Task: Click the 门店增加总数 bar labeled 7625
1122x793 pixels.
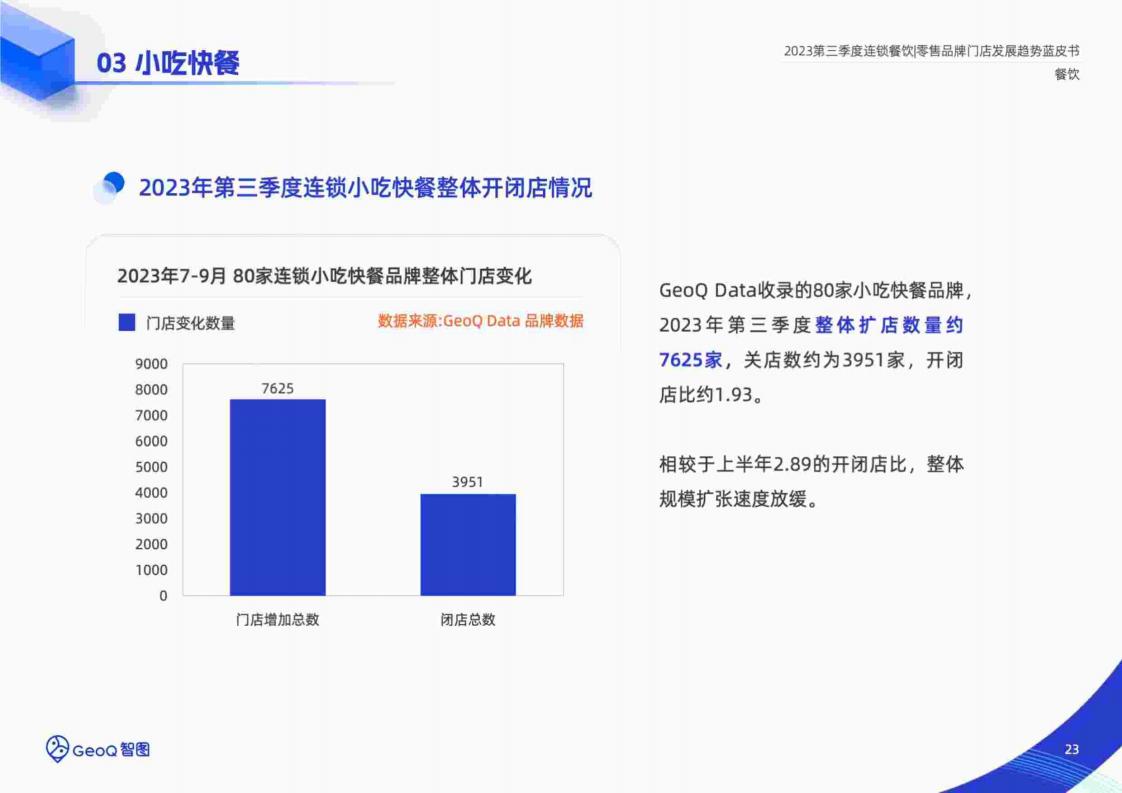Action: [x=278, y=497]
